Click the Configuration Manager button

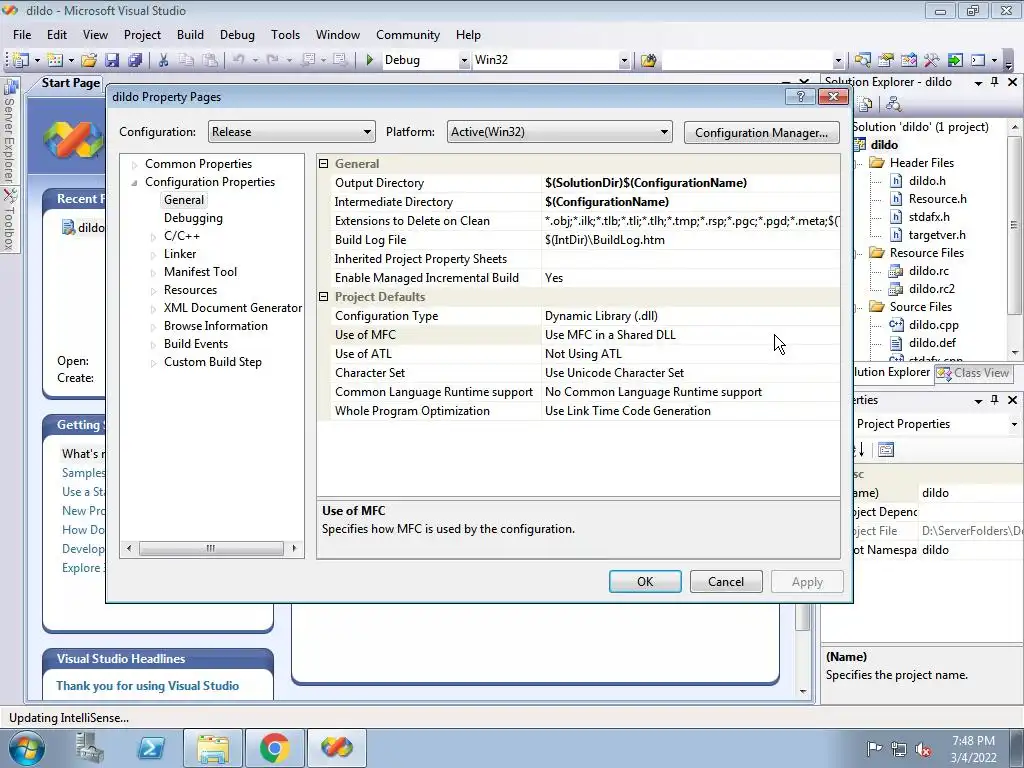pos(761,133)
